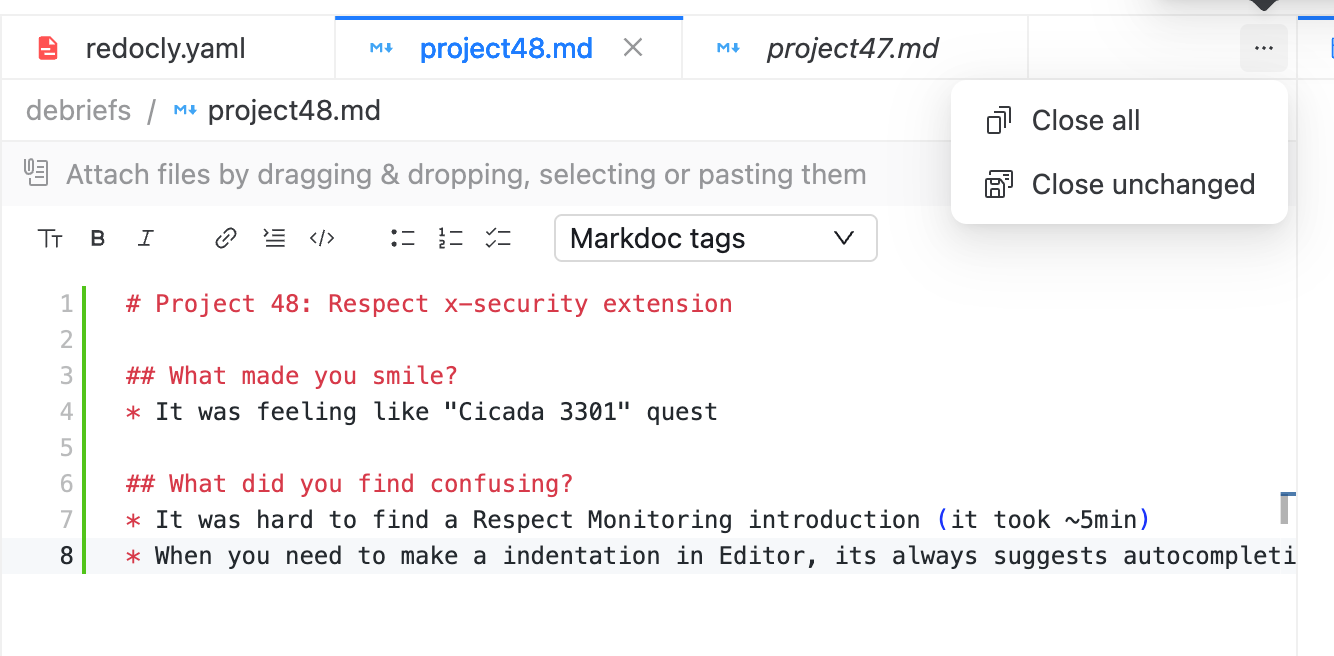Close the project48.md tab
The width and height of the screenshot is (1334, 656).
coord(632,47)
